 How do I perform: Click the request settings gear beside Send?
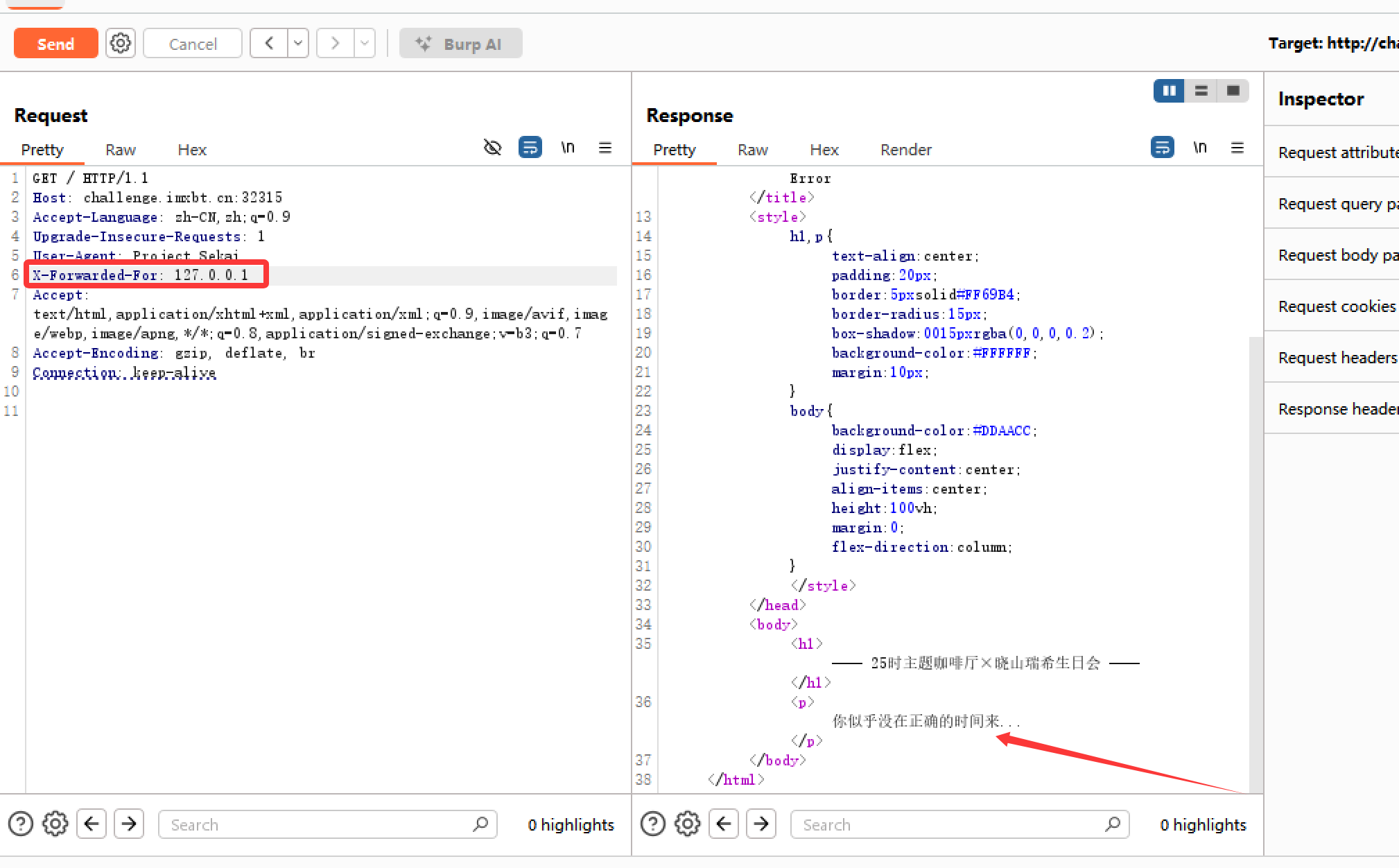tap(121, 44)
